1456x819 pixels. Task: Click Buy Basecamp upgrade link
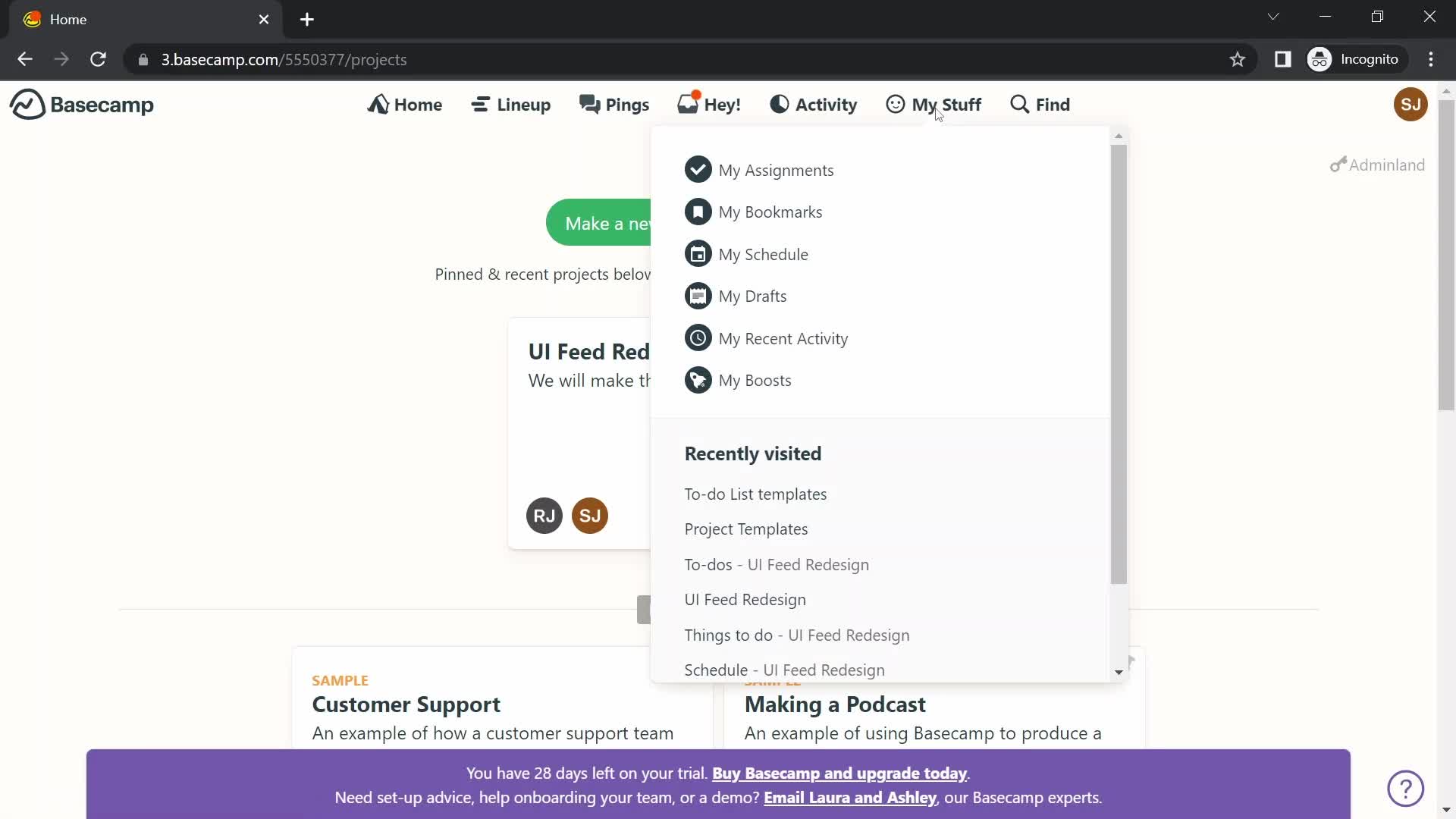point(839,773)
